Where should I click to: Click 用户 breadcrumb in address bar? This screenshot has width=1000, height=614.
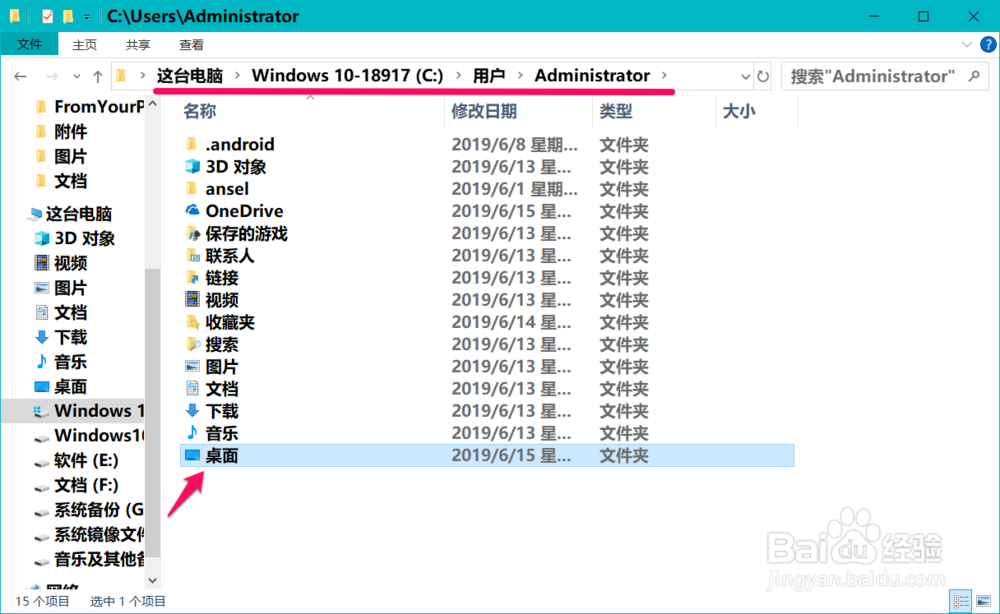tap(489, 76)
